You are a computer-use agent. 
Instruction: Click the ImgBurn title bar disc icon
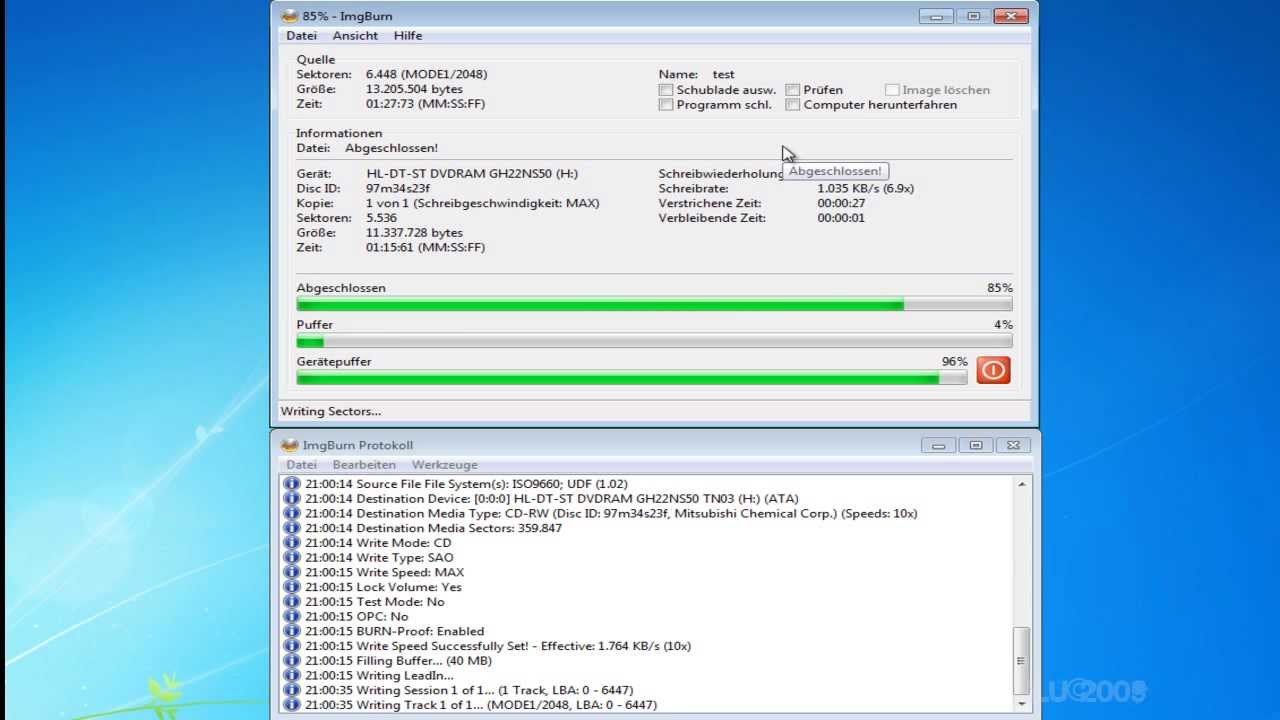point(289,16)
